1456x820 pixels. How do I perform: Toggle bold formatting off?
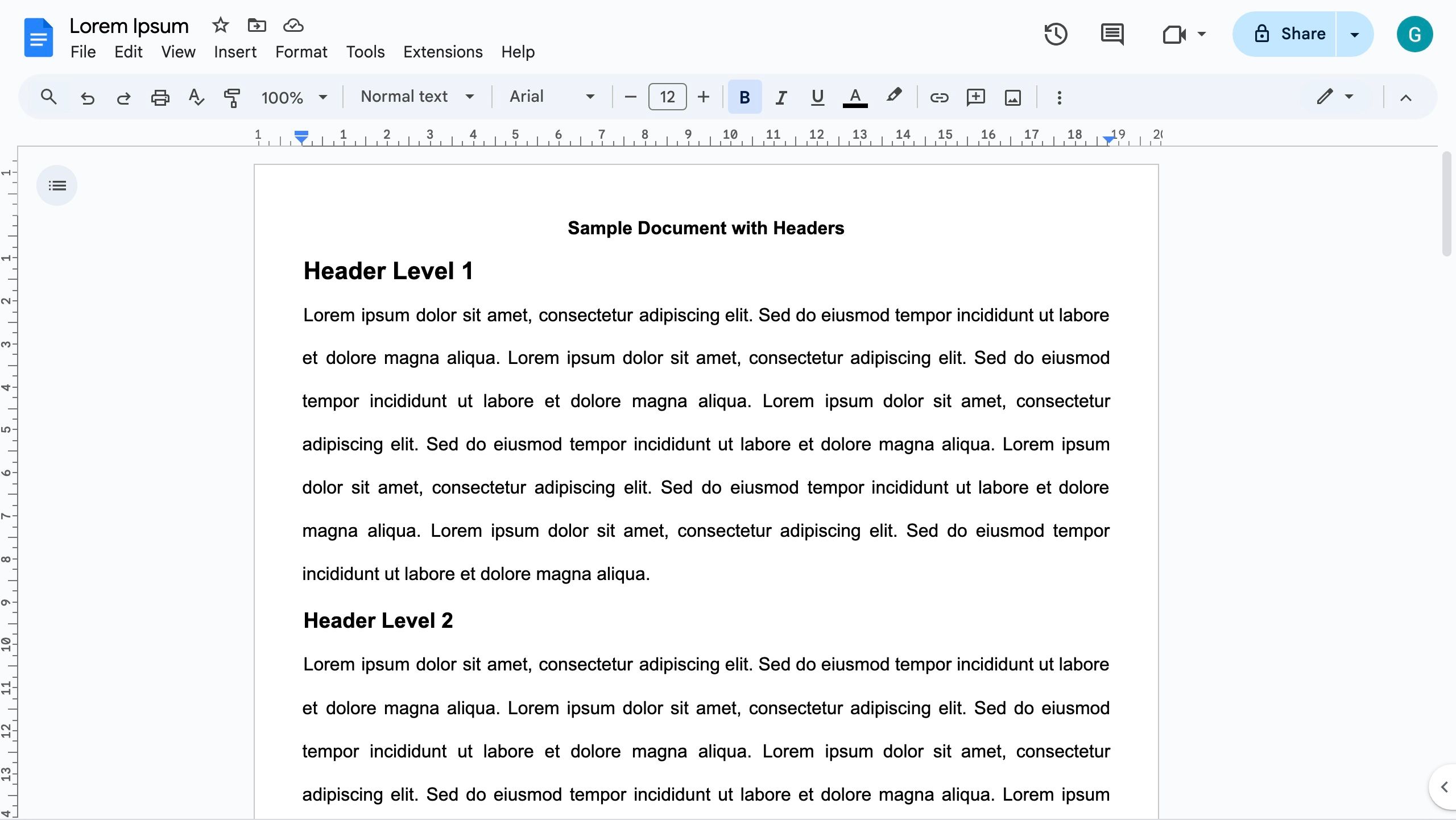[x=744, y=97]
